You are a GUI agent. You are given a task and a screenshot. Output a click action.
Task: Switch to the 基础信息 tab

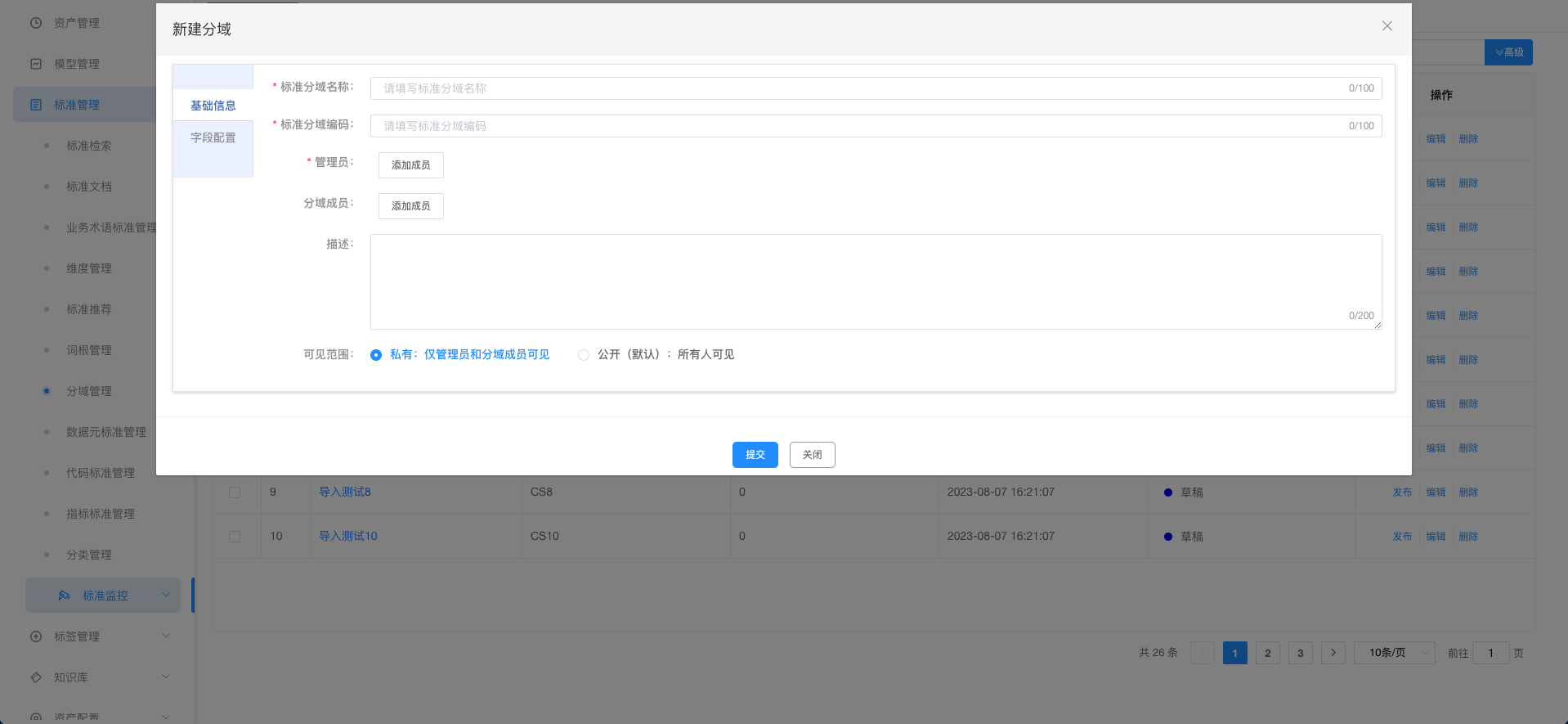click(213, 106)
